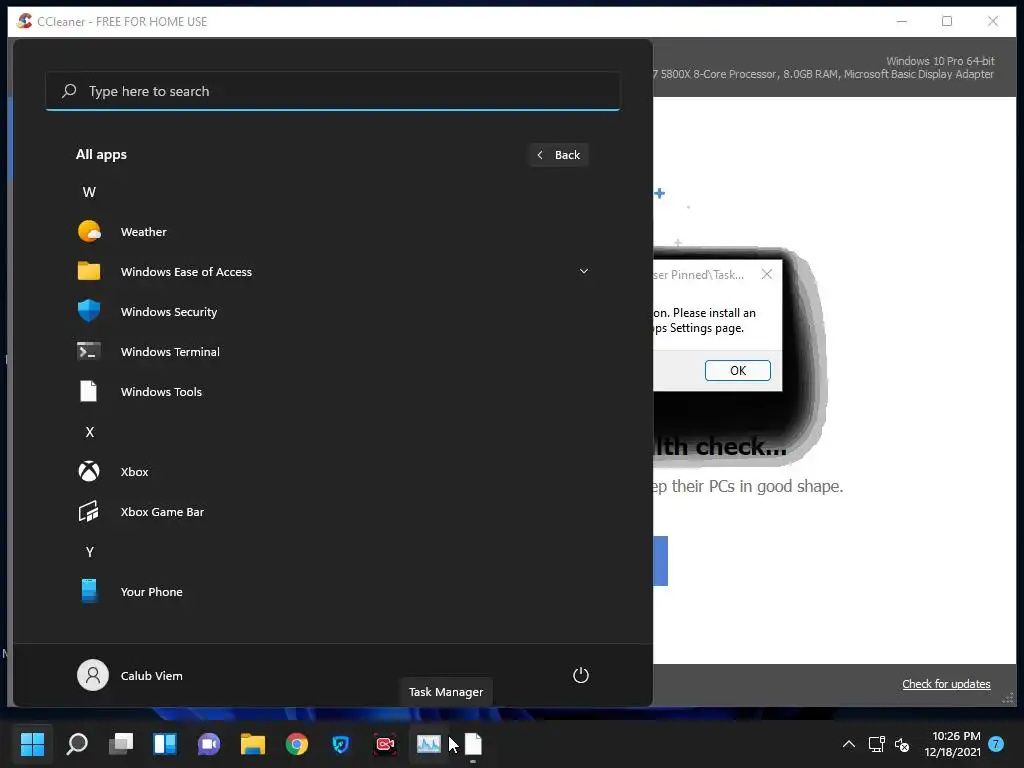Click muted volume tray icon

[902, 744]
